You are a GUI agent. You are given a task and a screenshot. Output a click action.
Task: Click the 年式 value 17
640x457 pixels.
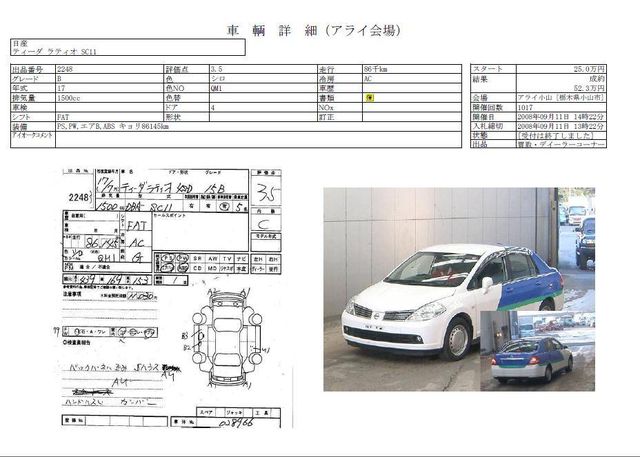click(x=61, y=88)
